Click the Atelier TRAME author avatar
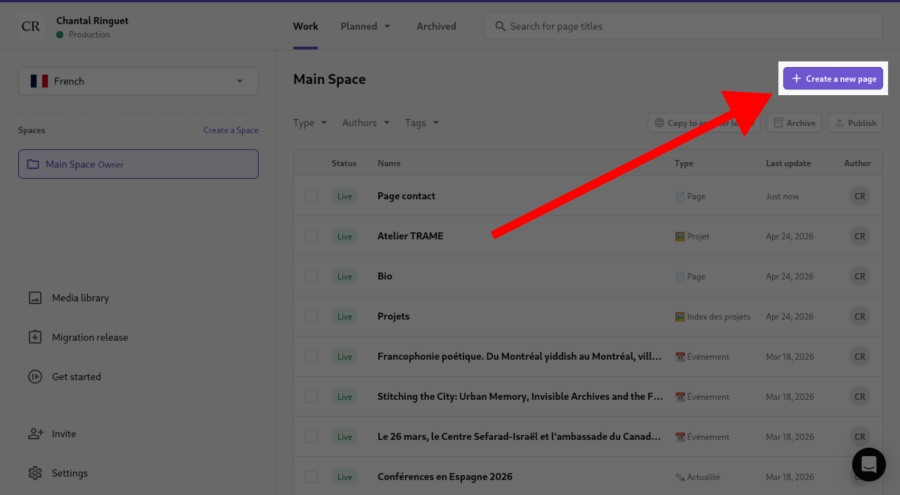Screen dimensions: 900x495 859,236
